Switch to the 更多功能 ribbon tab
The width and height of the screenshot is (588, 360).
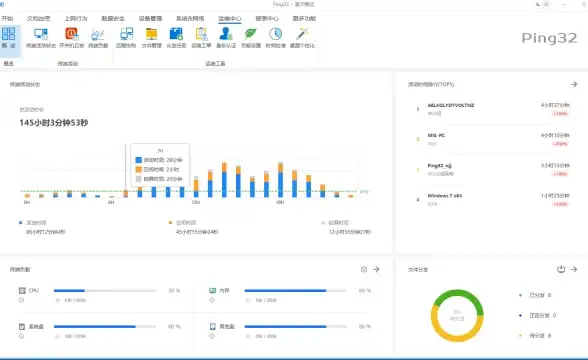(304, 18)
